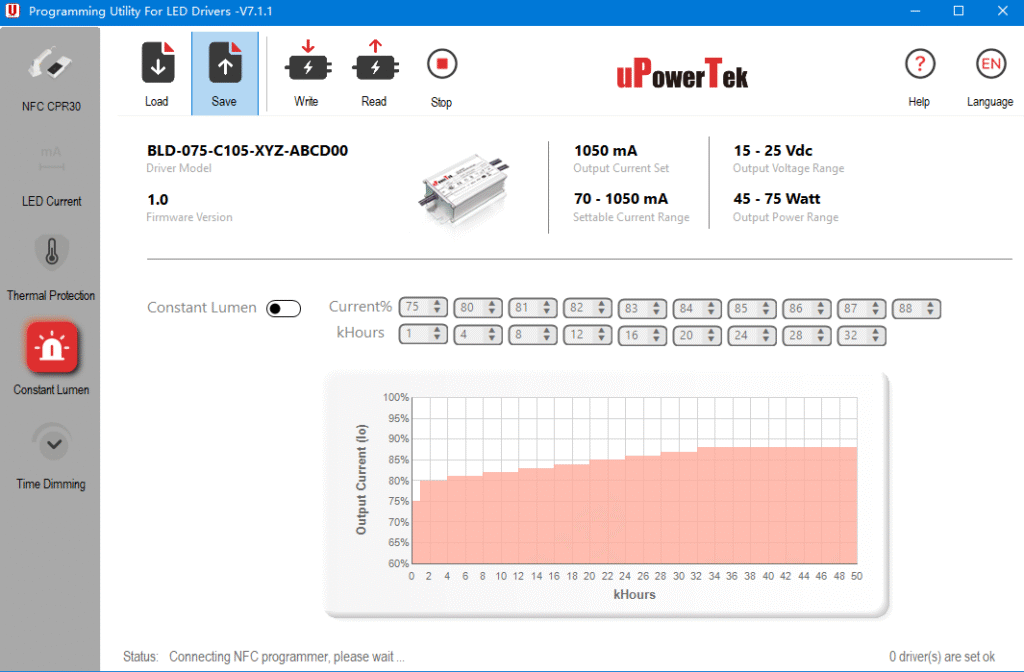
Task: Open the LED Current settings panel
Action: (x=50, y=170)
